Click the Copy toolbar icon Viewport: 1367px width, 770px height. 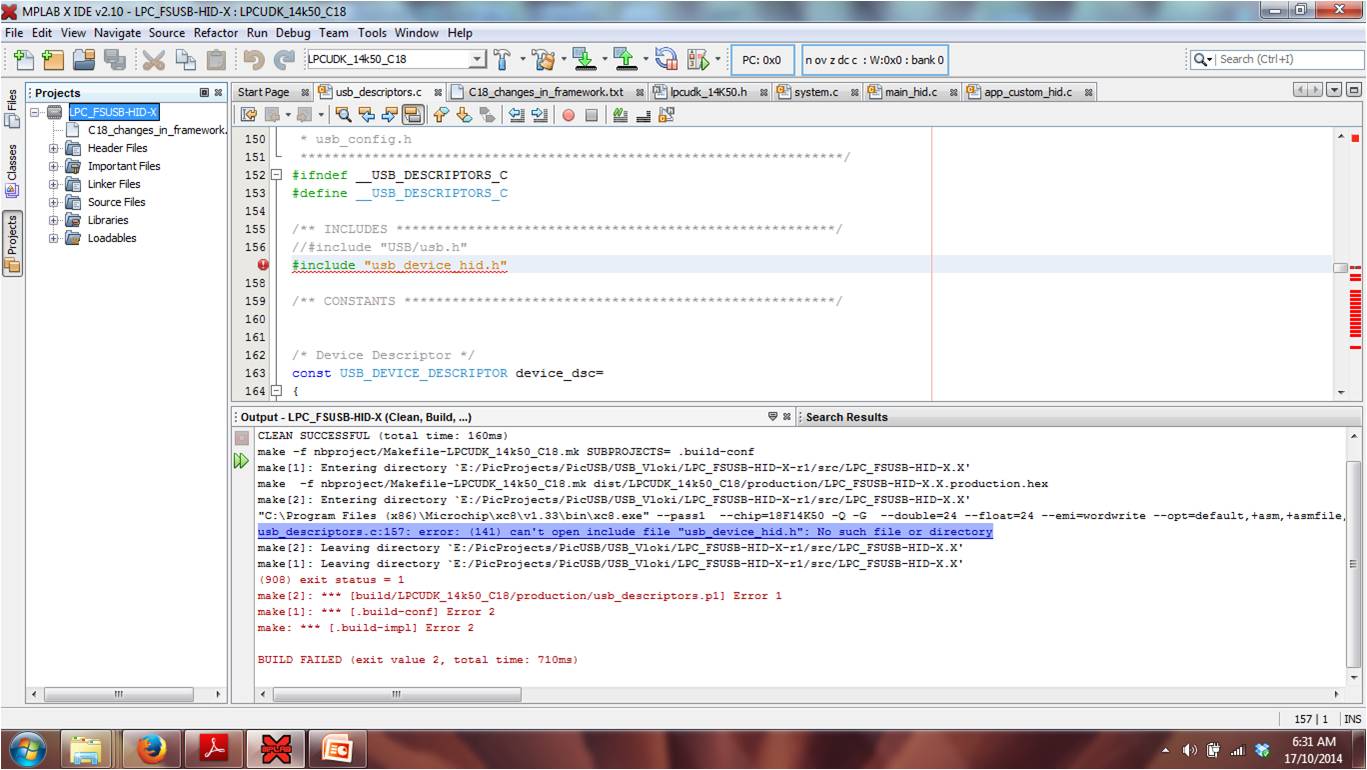[186, 59]
